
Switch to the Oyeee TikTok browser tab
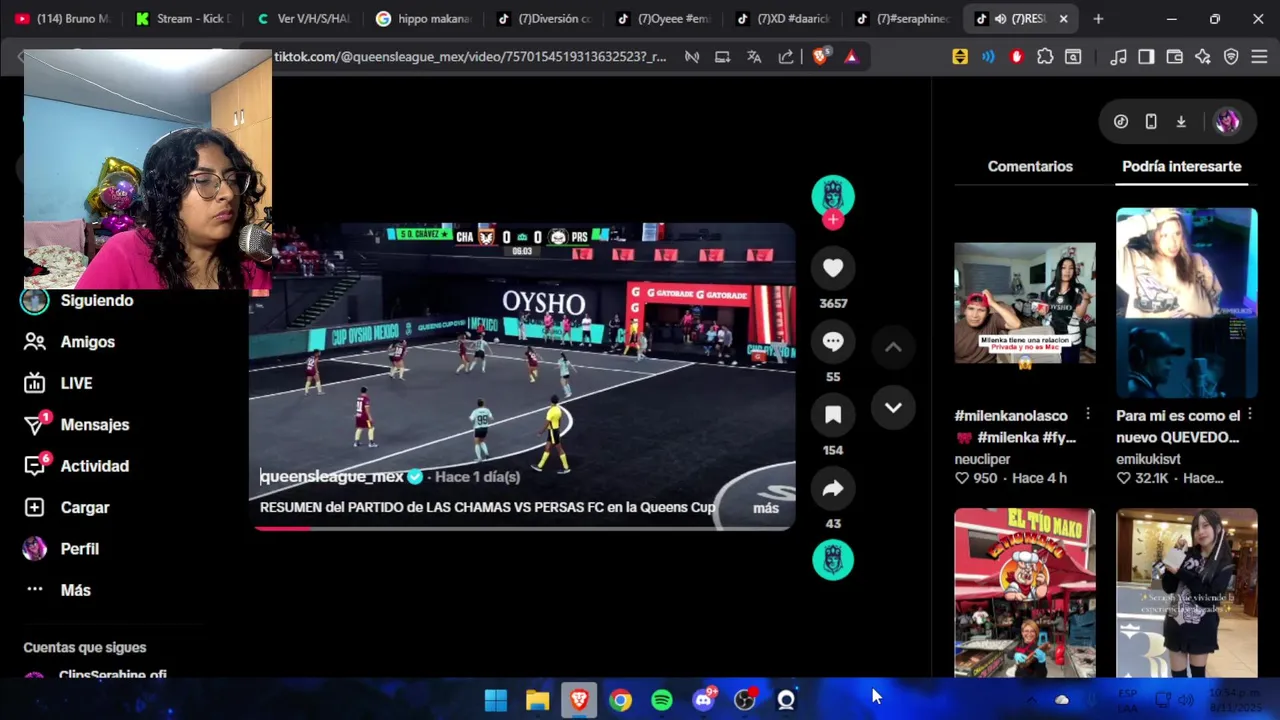pos(664,19)
